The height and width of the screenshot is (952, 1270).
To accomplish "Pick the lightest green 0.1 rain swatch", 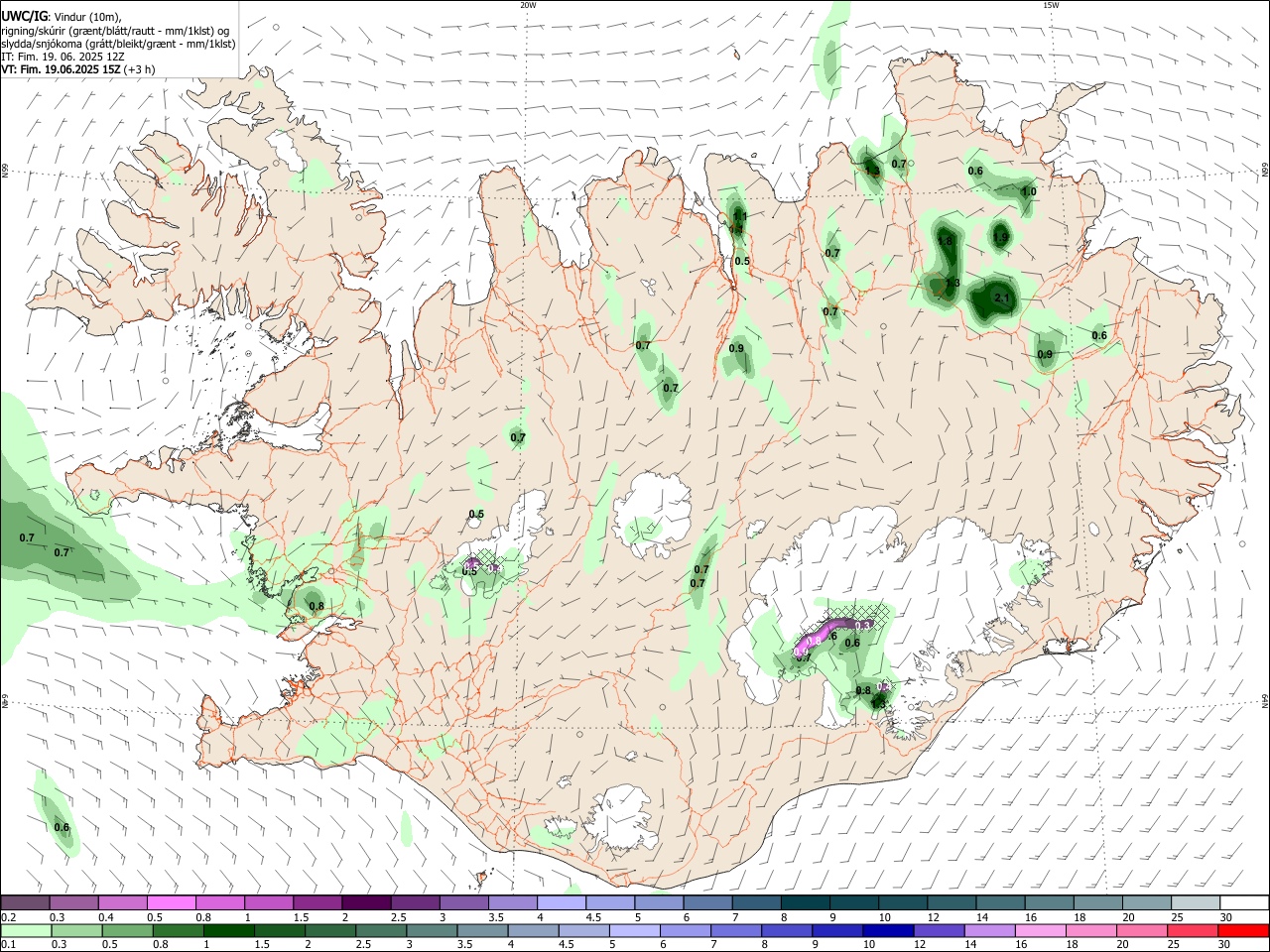I will click(26, 930).
